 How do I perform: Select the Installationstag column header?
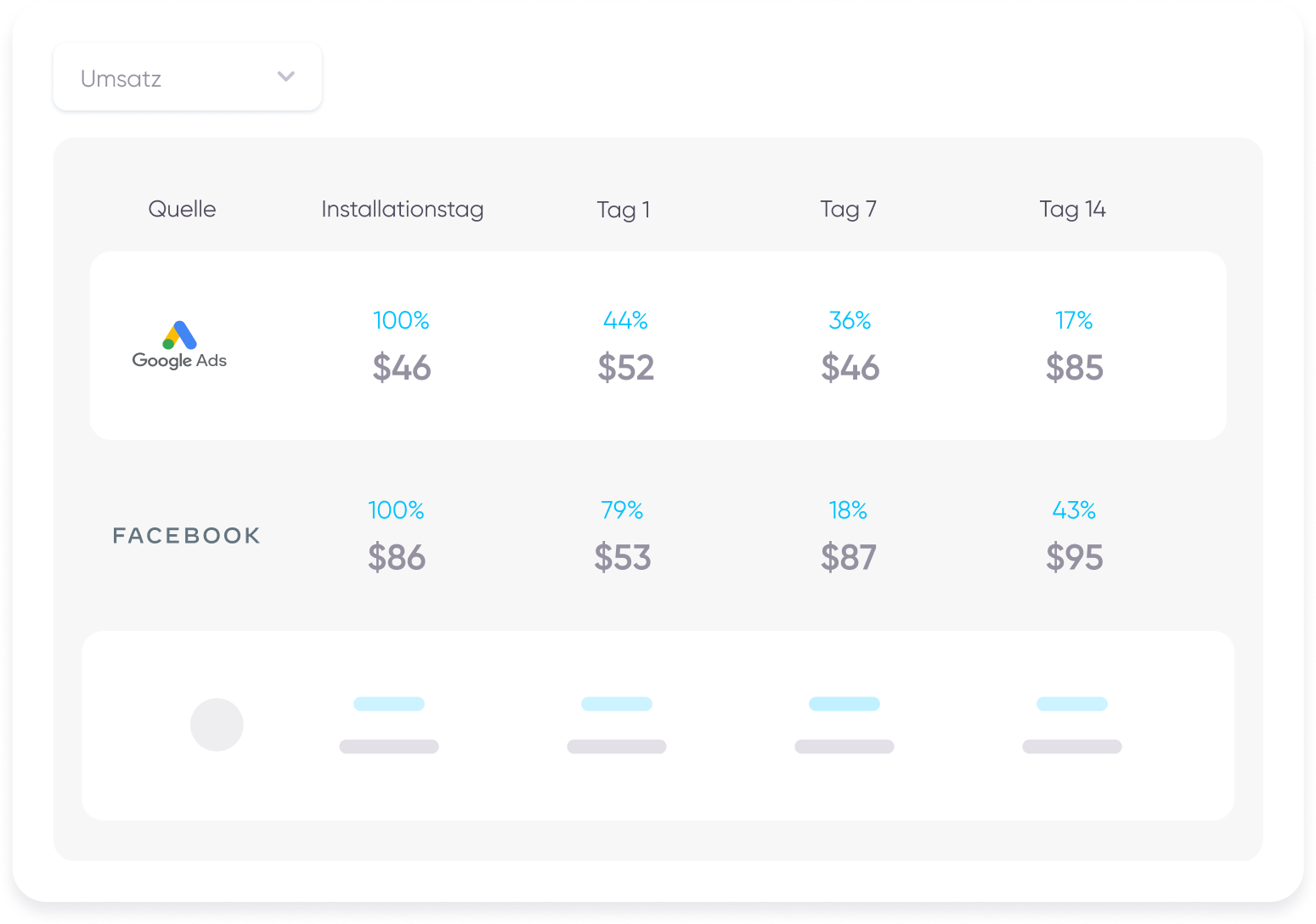(402, 209)
